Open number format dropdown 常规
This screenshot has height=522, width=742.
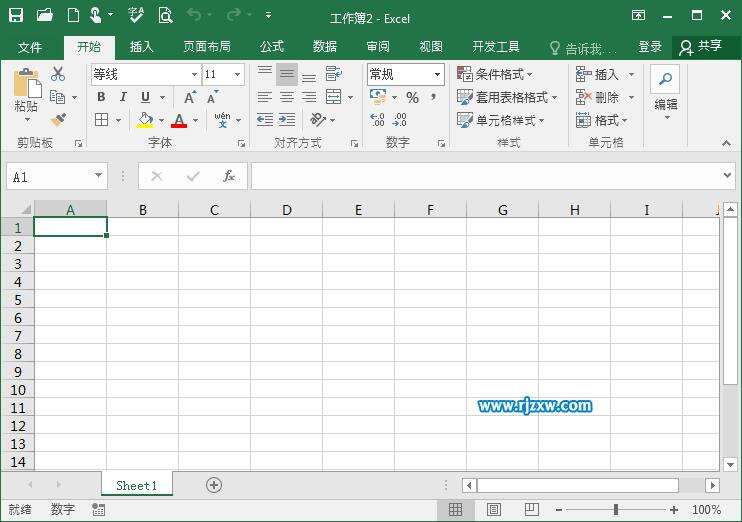click(438, 74)
